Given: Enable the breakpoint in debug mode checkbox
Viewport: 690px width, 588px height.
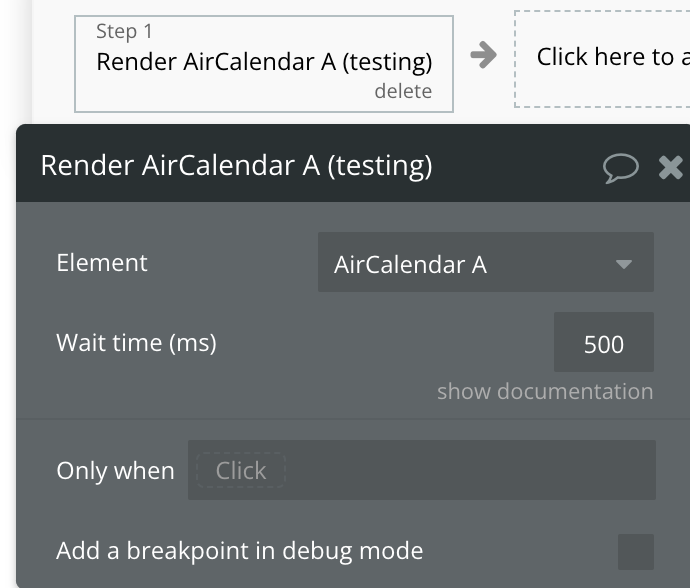Looking at the screenshot, I should [635, 552].
